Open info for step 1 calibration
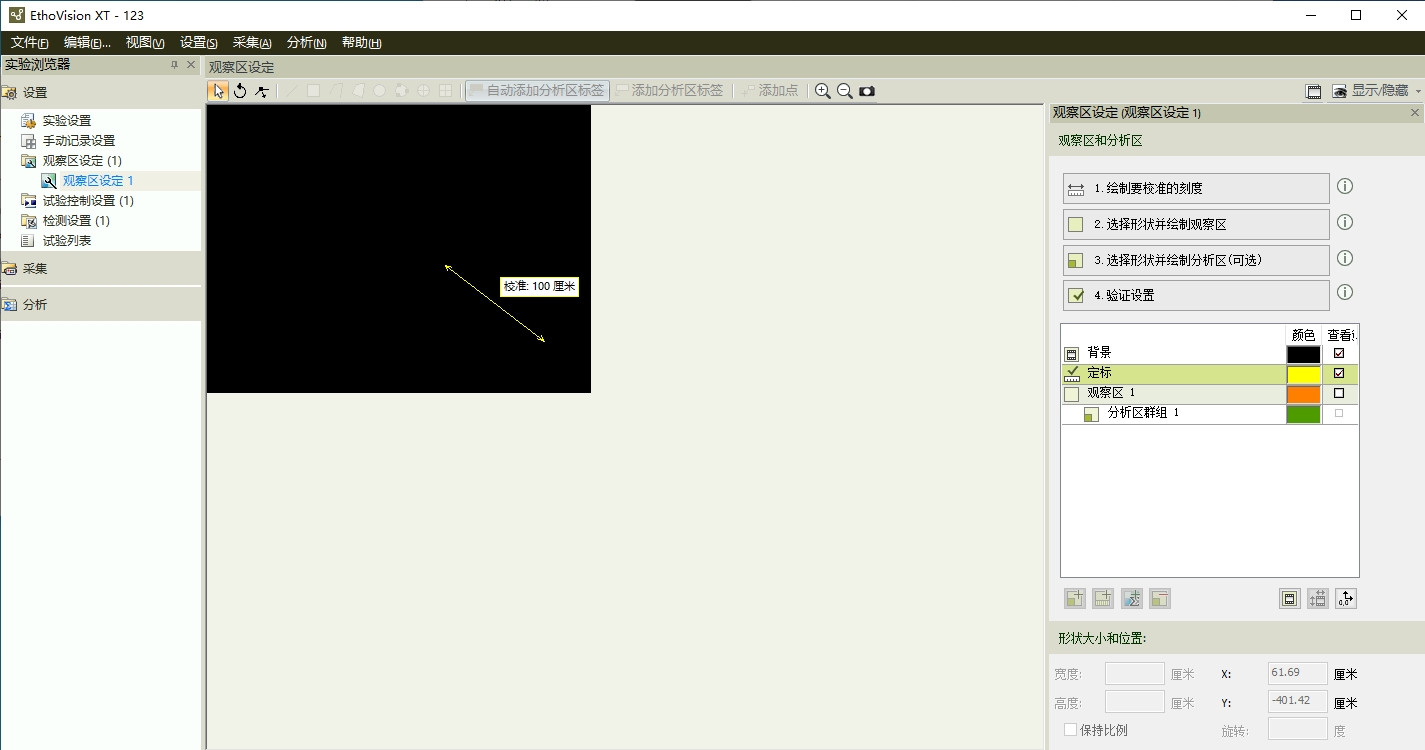This screenshot has height=750, width=1425. coord(1345,186)
